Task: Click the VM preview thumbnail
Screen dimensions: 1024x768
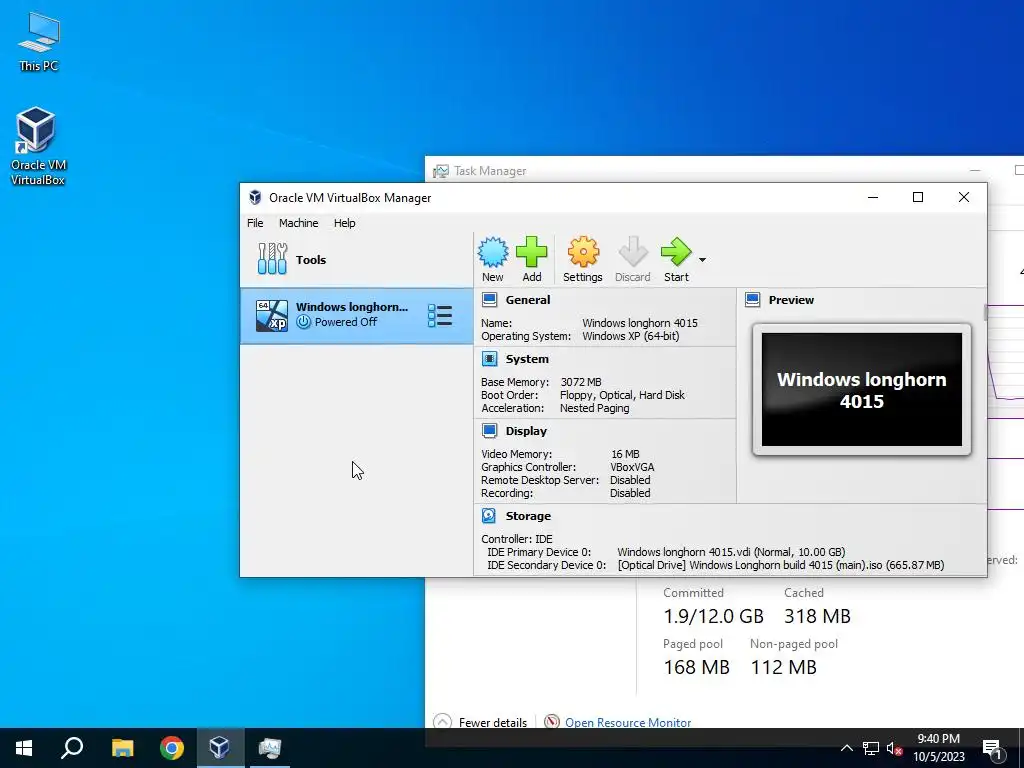Action: 861,389
